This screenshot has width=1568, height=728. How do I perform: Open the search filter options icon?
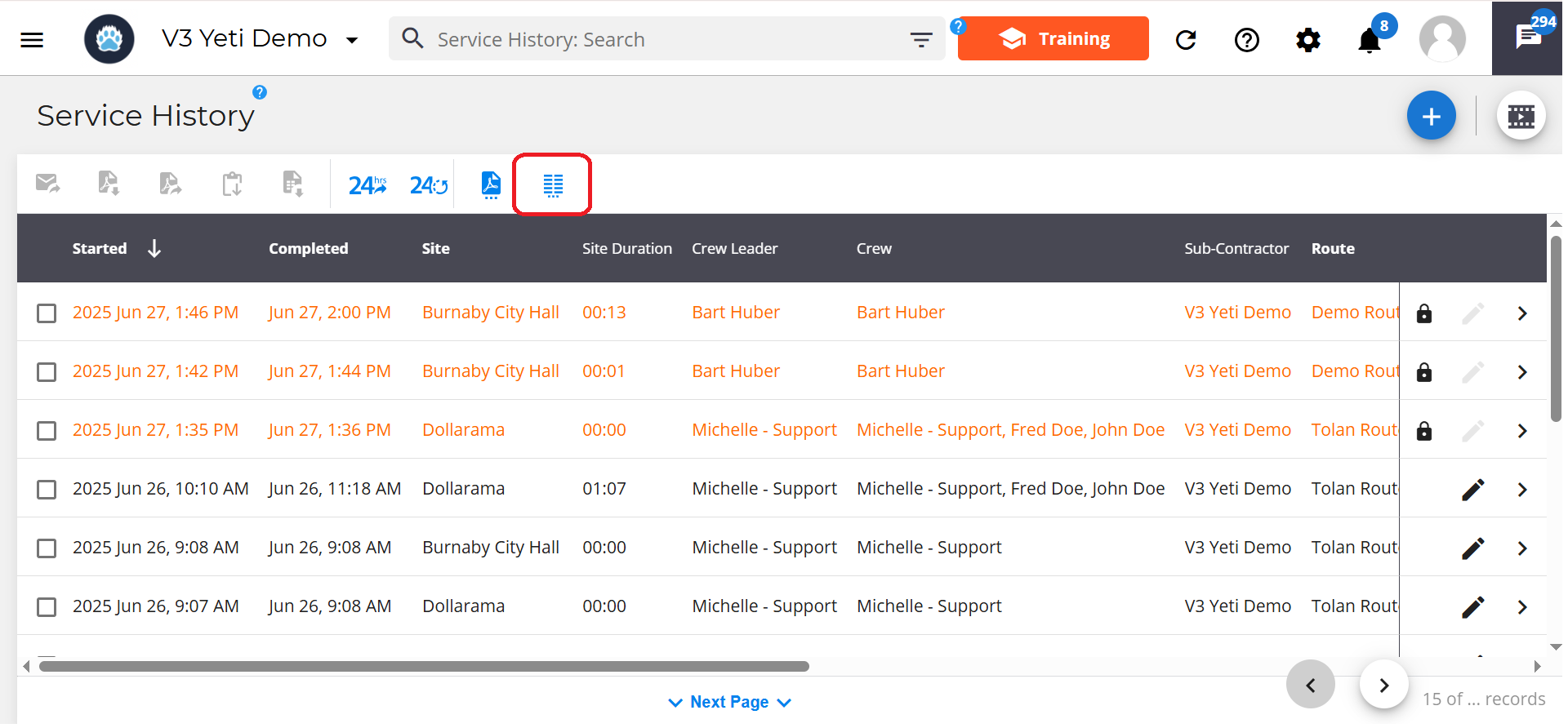(921, 39)
